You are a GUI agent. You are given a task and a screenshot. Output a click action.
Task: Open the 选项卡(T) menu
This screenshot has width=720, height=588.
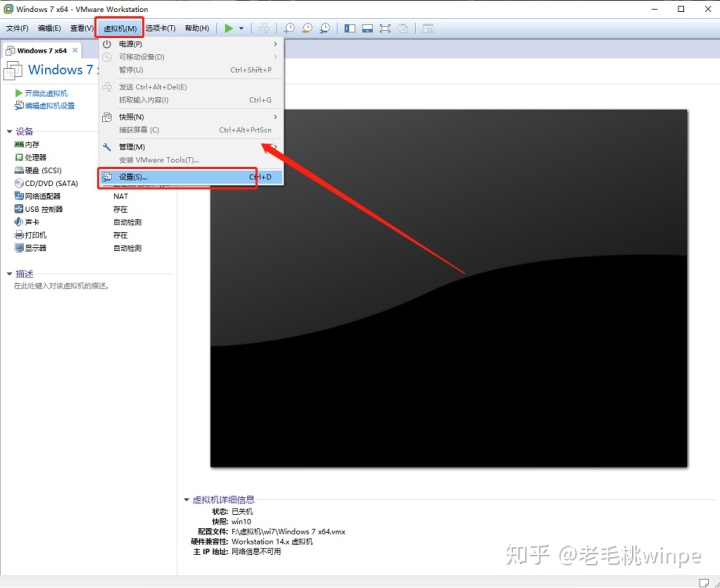161,28
